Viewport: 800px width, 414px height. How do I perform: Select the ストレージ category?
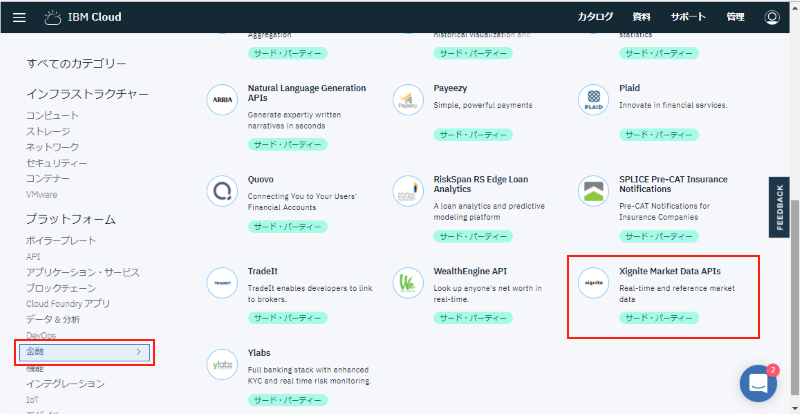[x=48, y=131]
